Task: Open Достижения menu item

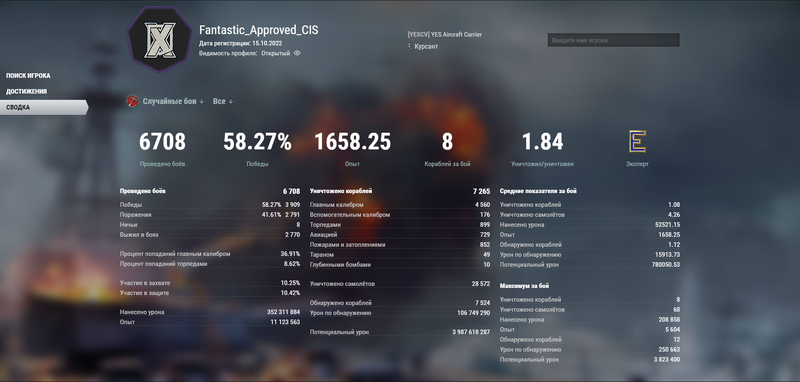Action: tap(27, 91)
